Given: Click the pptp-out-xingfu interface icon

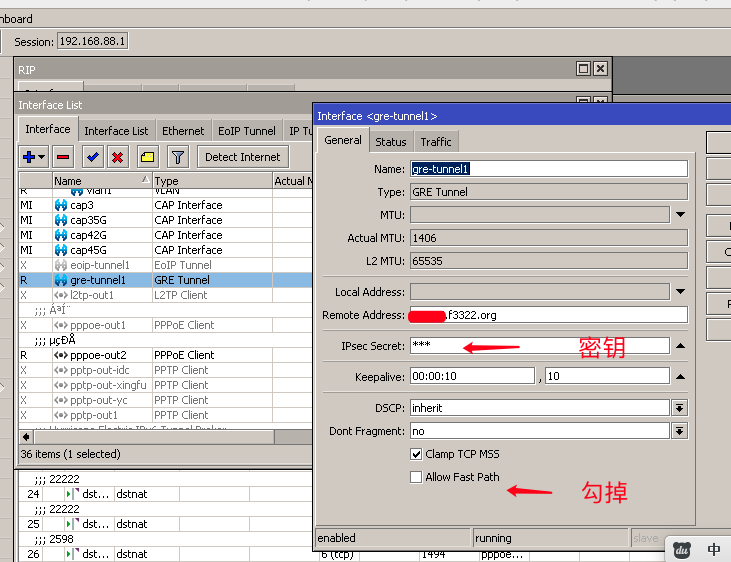Looking at the screenshot, I should pyautogui.click(x=61, y=385).
